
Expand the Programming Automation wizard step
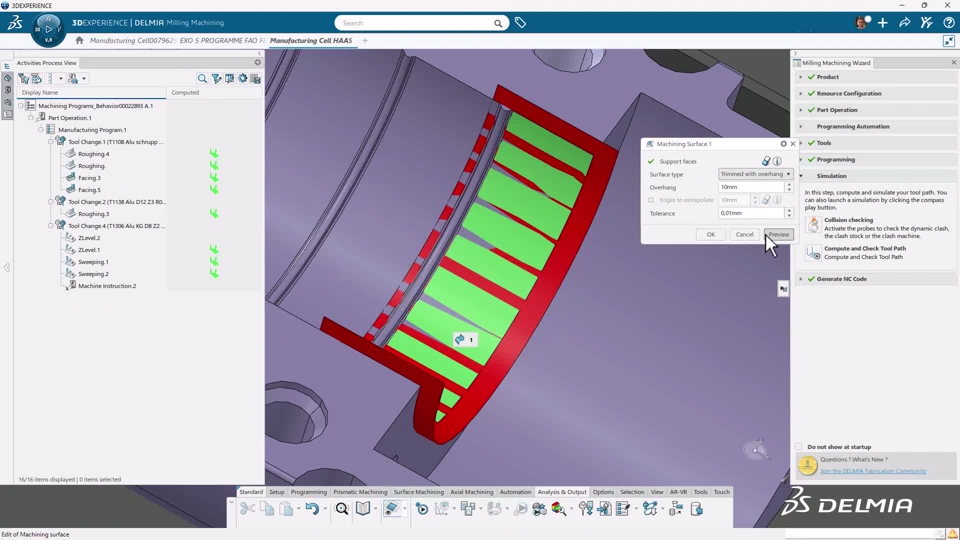pos(801,127)
